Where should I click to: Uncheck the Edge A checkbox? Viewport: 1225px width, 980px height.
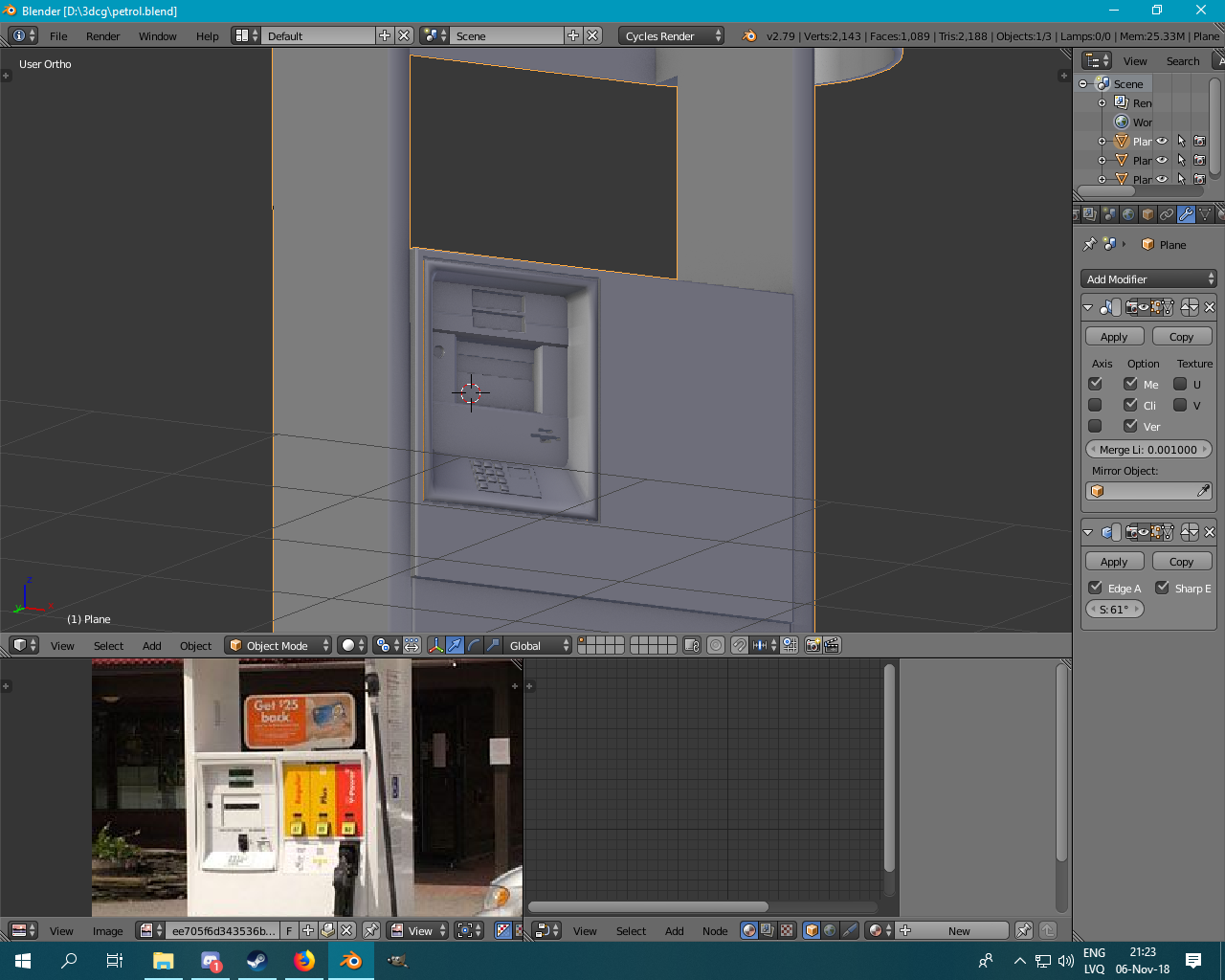click(x=1095, y=588)
